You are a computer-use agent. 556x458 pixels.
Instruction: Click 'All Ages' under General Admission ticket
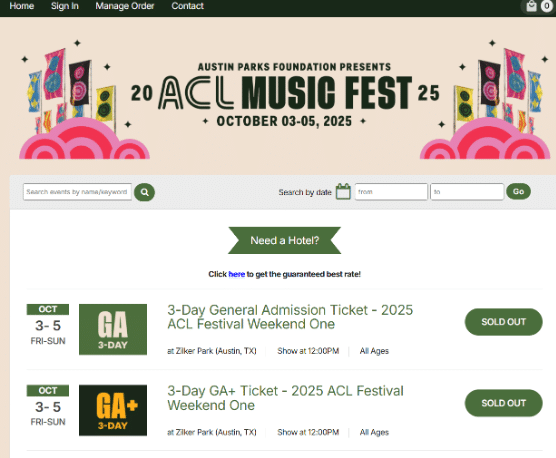click(x=374, y=351)
